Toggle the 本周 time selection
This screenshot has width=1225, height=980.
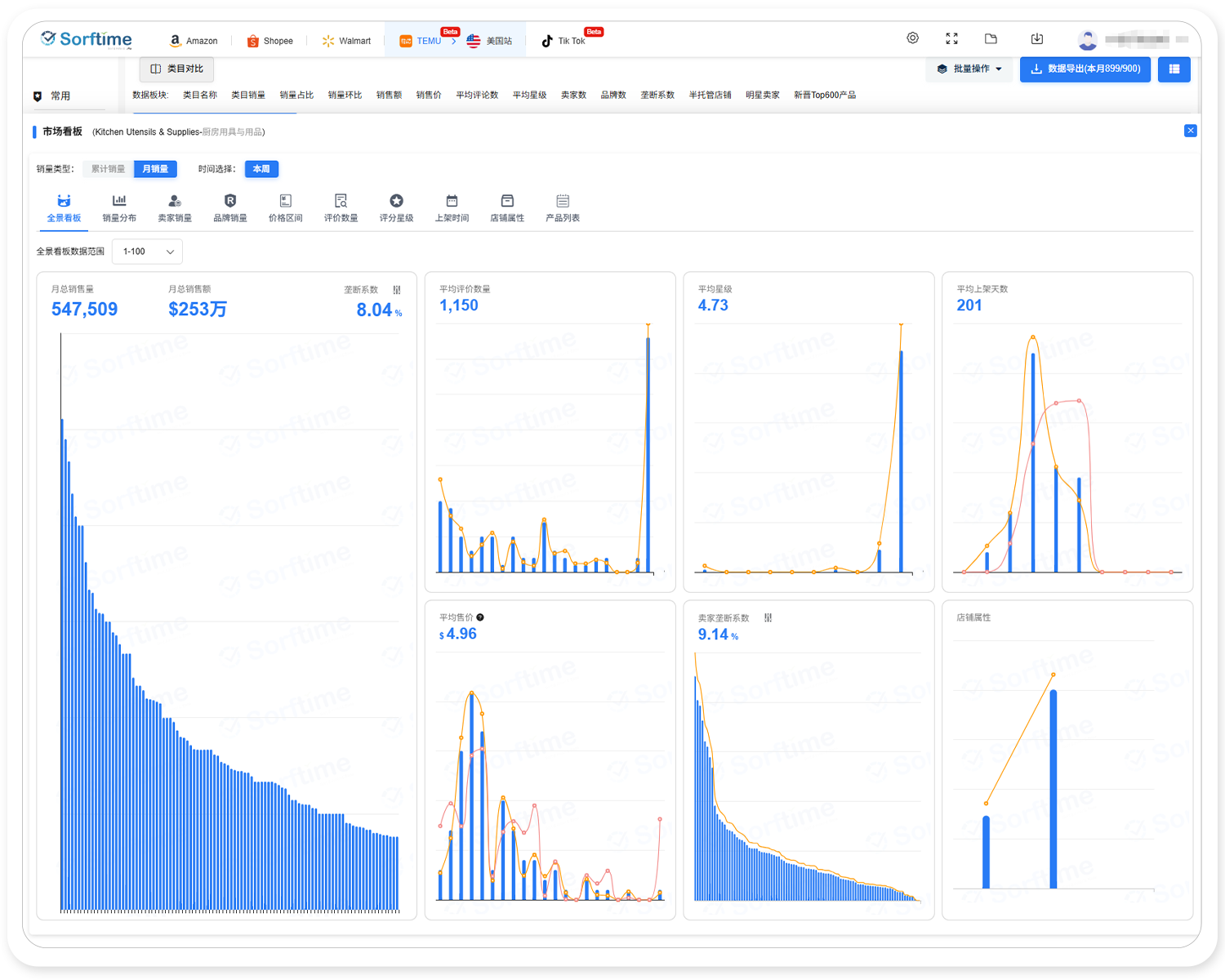click(x=261, y=169)
